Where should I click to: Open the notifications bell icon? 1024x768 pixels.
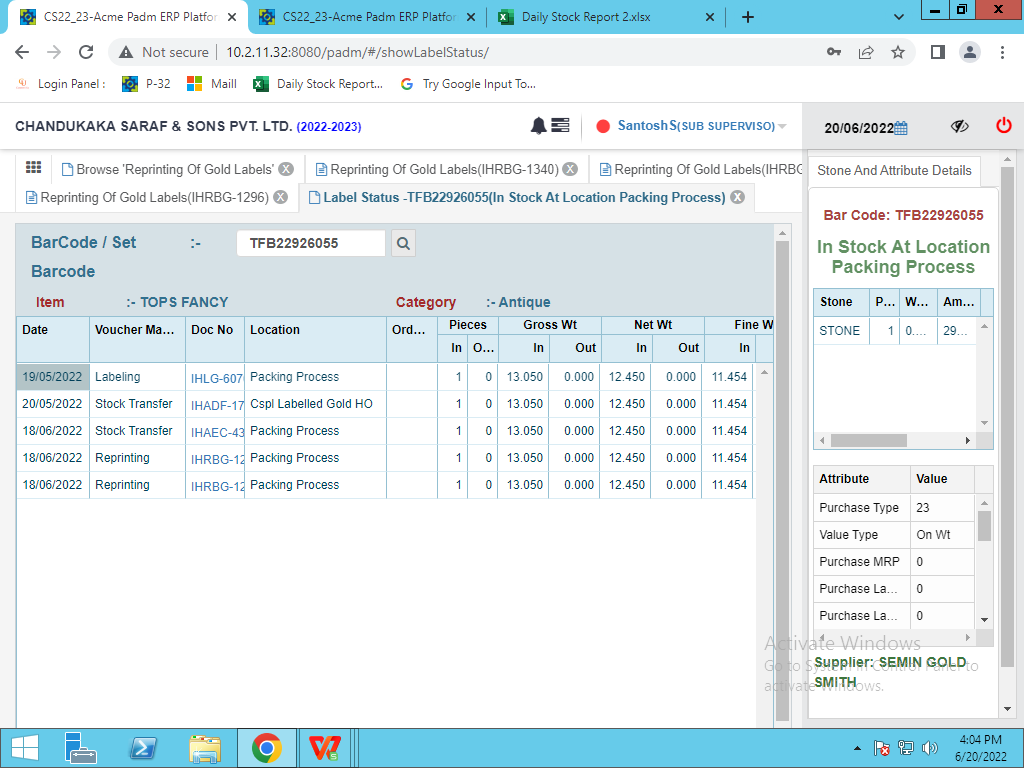coord(538,125)
